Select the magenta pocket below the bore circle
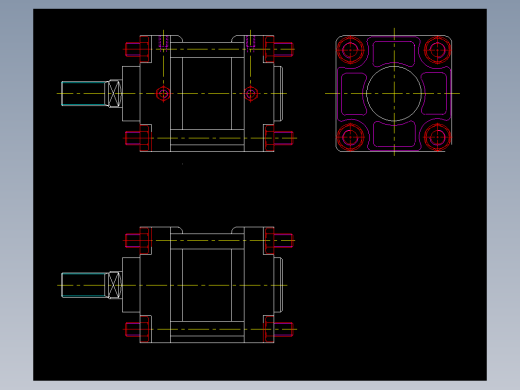The width and height of the screenshot is (520, 390). pyautogui.click(x=394, y=134)
